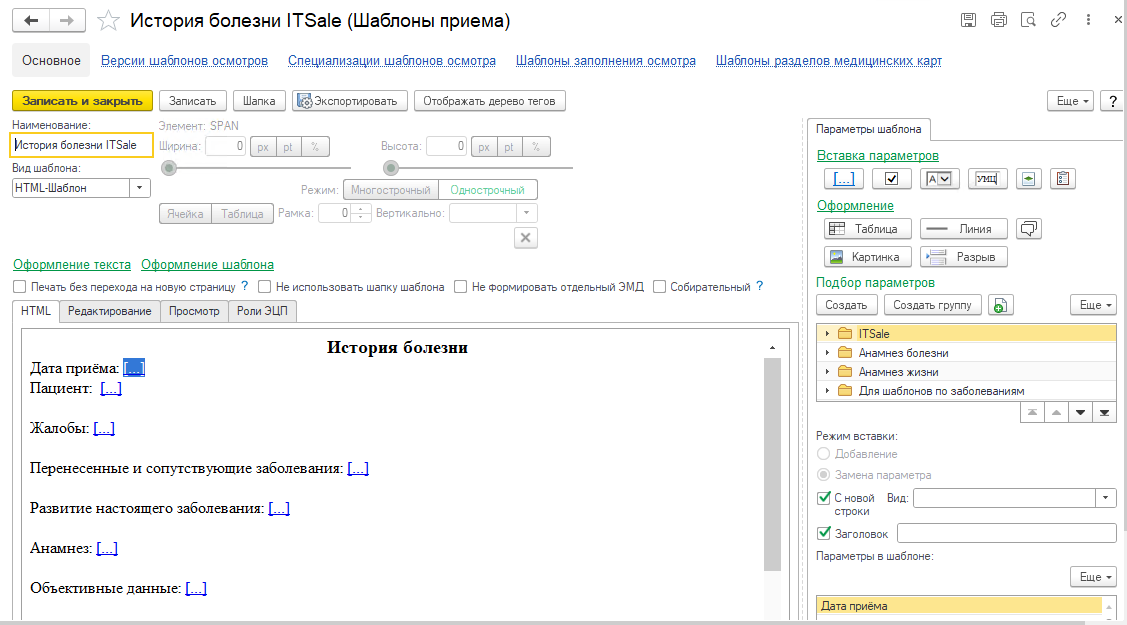Viewport: 1127px width, 625px height.
Task: Insert dropdown list parameter icon
Action: [x=939, y=179]
